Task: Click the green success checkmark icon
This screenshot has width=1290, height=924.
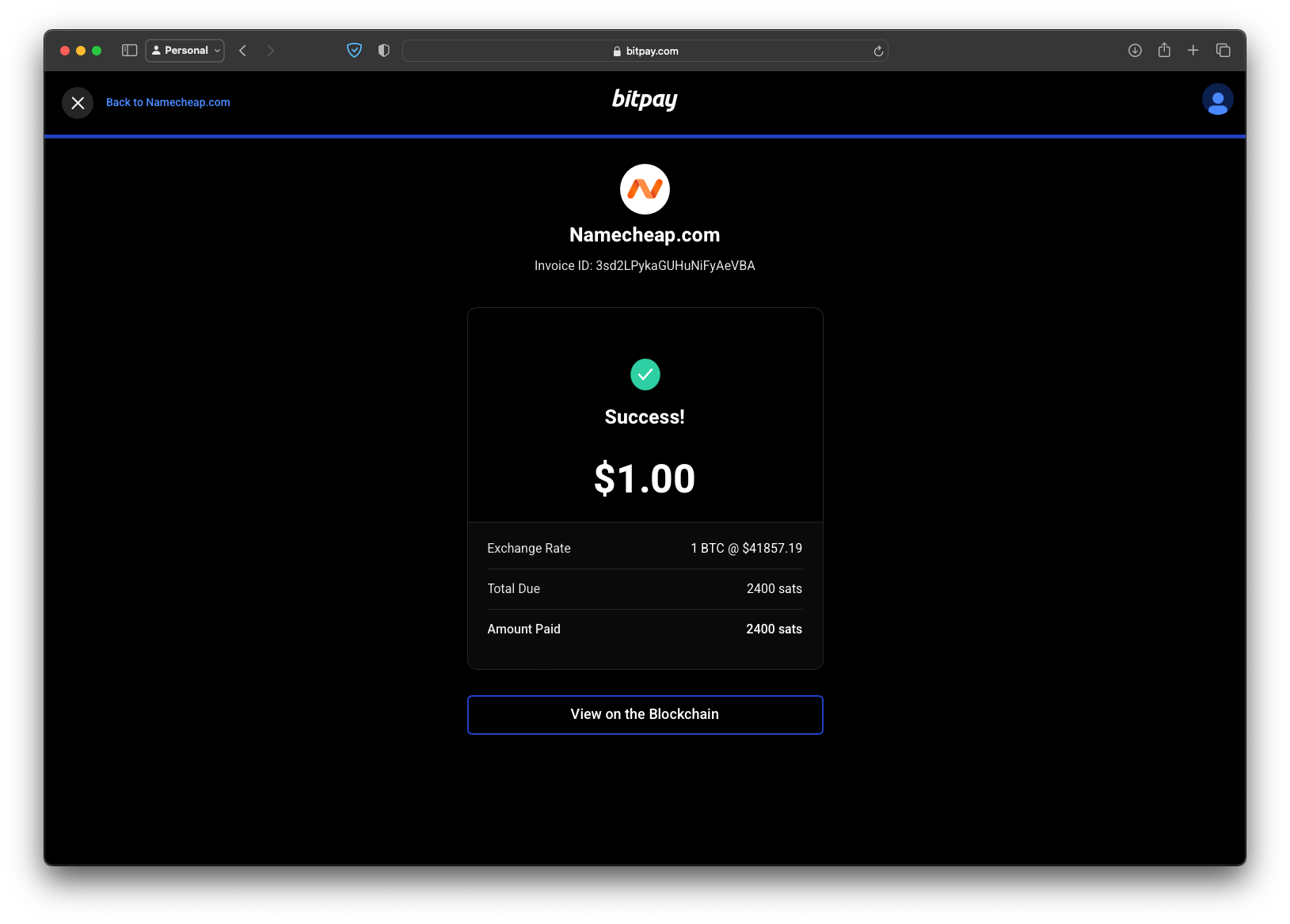Action: coord(645,375)
